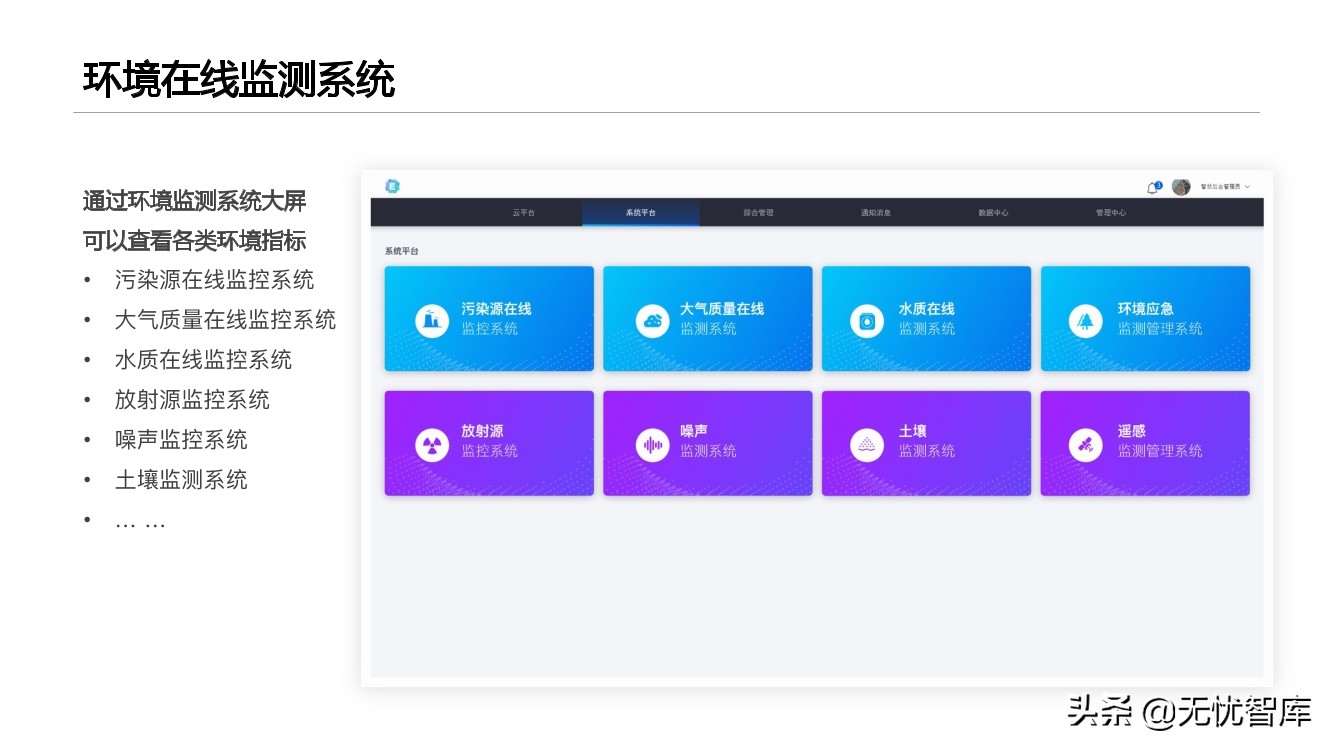Click the slide title 环境在线监测系统
The height and width of the screenshot is (750, 1333).
pos(239,80)
